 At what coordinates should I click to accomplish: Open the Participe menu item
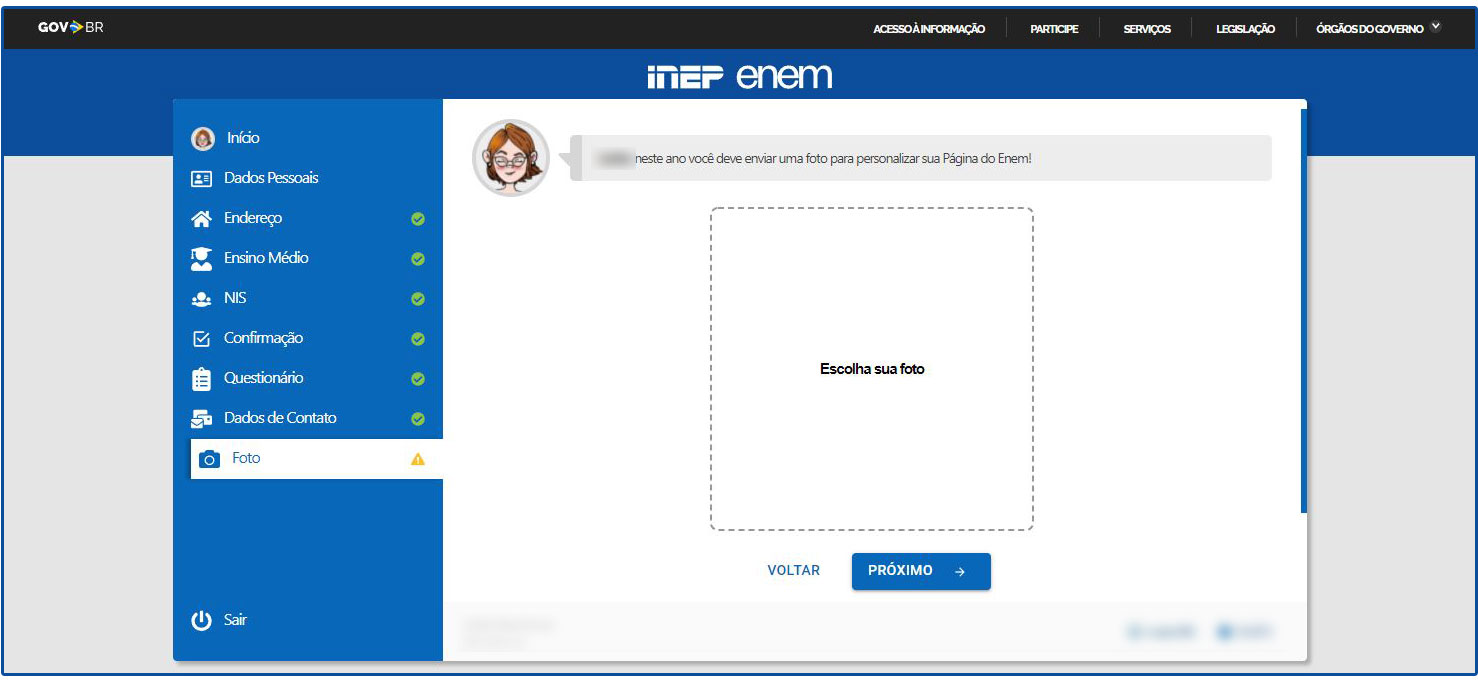tap(1054, 29)
